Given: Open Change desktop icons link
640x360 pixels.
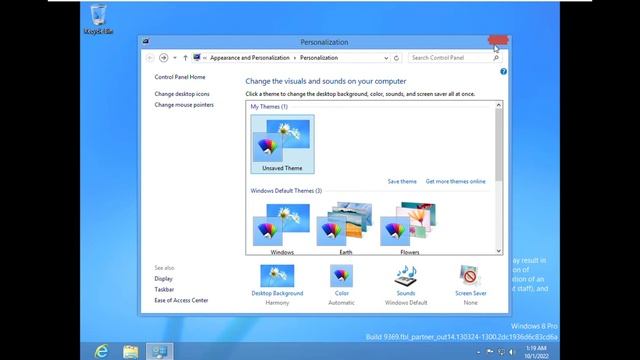Looking at the screenshot, I should point(182,94).
